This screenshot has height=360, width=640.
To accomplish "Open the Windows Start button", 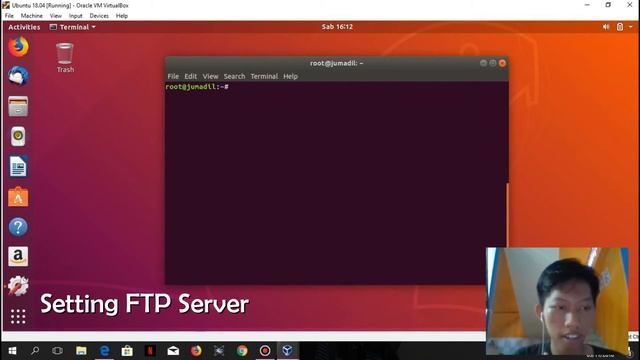I will [x=12, y=351].
